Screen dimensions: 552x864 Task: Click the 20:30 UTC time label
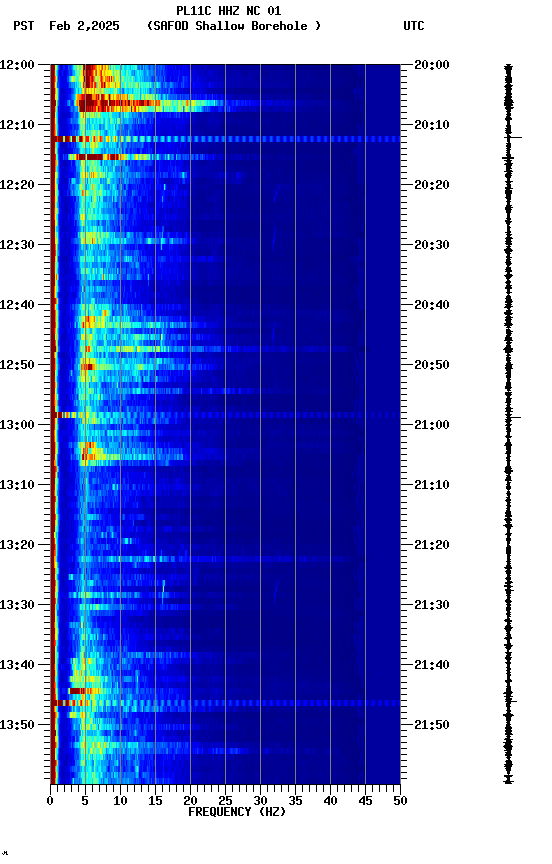[432, 245]
